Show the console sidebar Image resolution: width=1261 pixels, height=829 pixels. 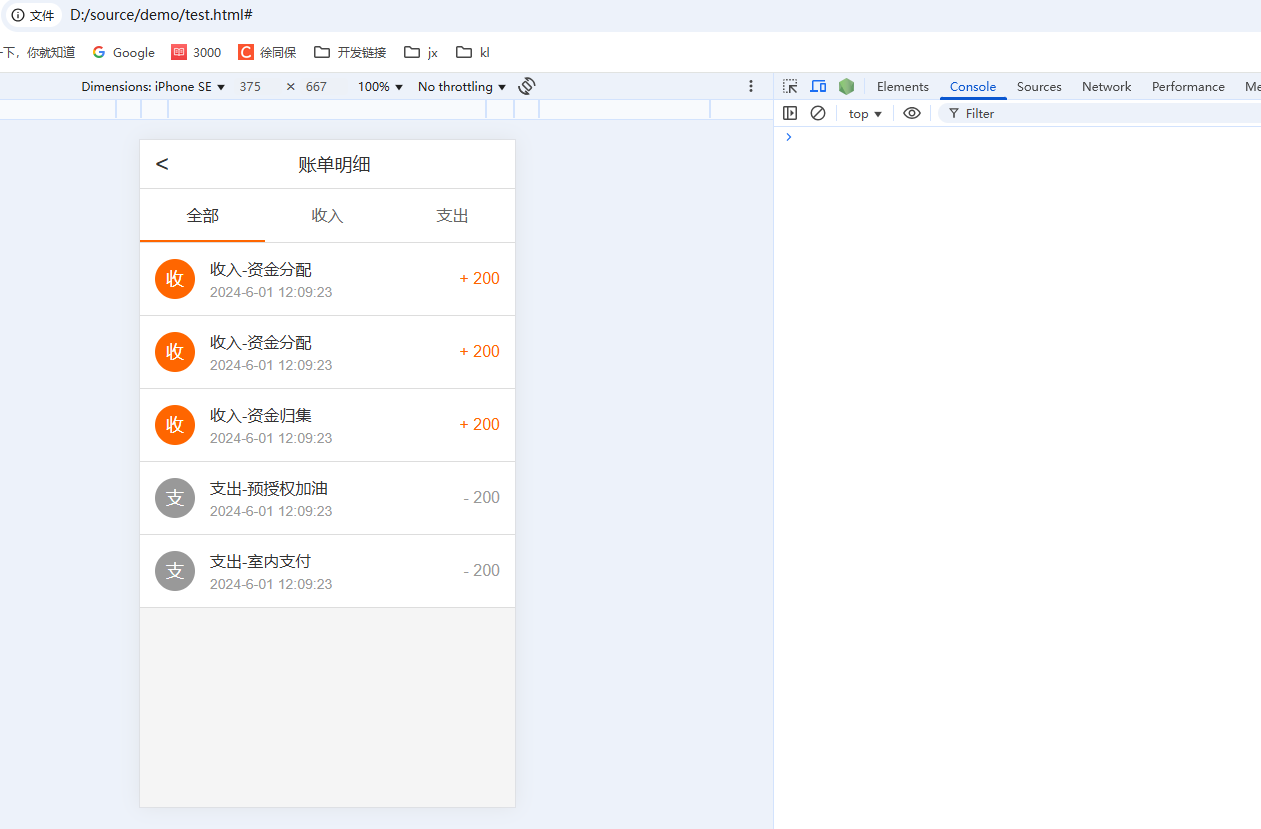pyautogui.click(x=790, y=113)
